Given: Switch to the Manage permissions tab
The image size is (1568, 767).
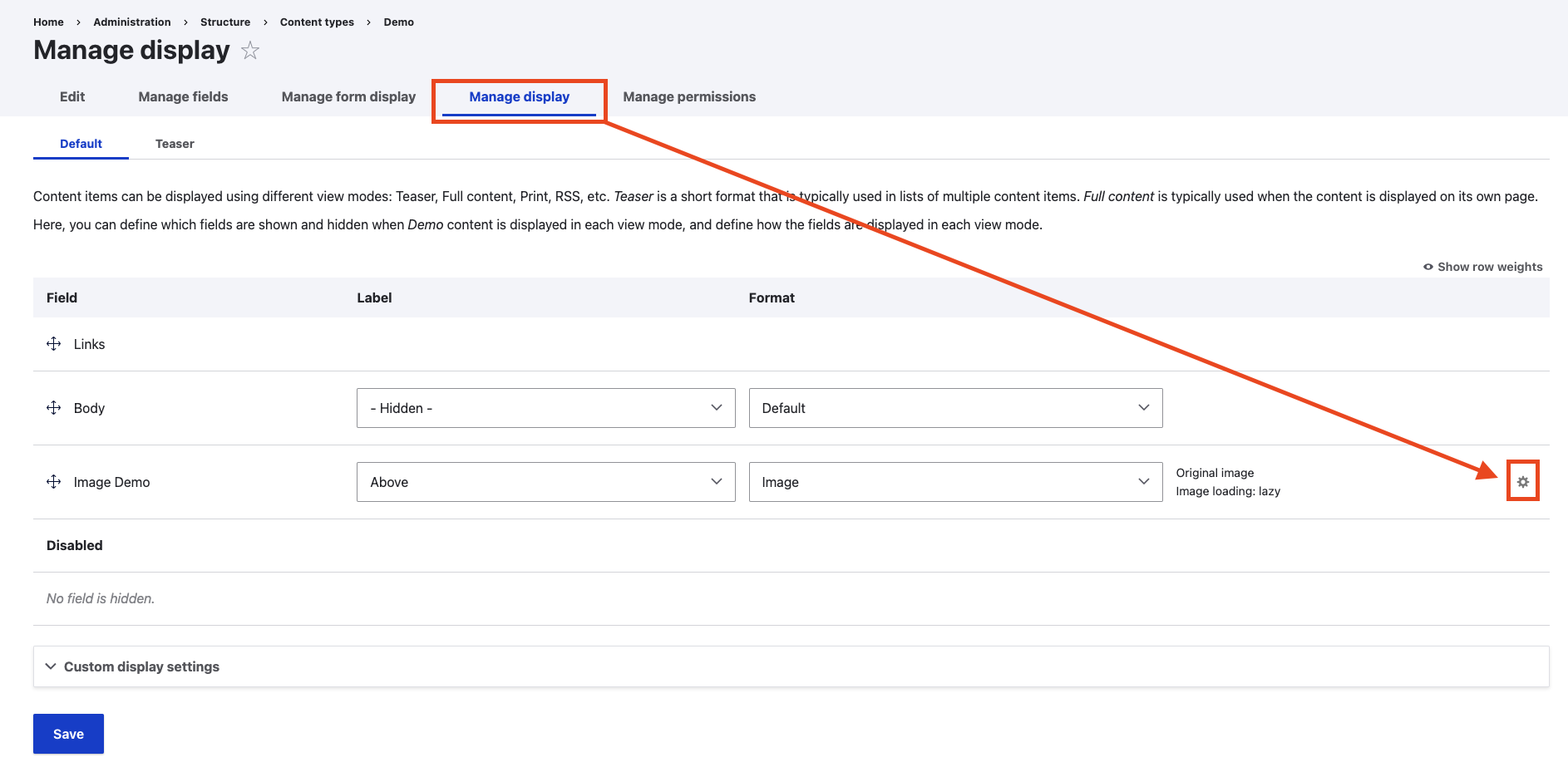Looking at the screenshot, I should 689,96.
